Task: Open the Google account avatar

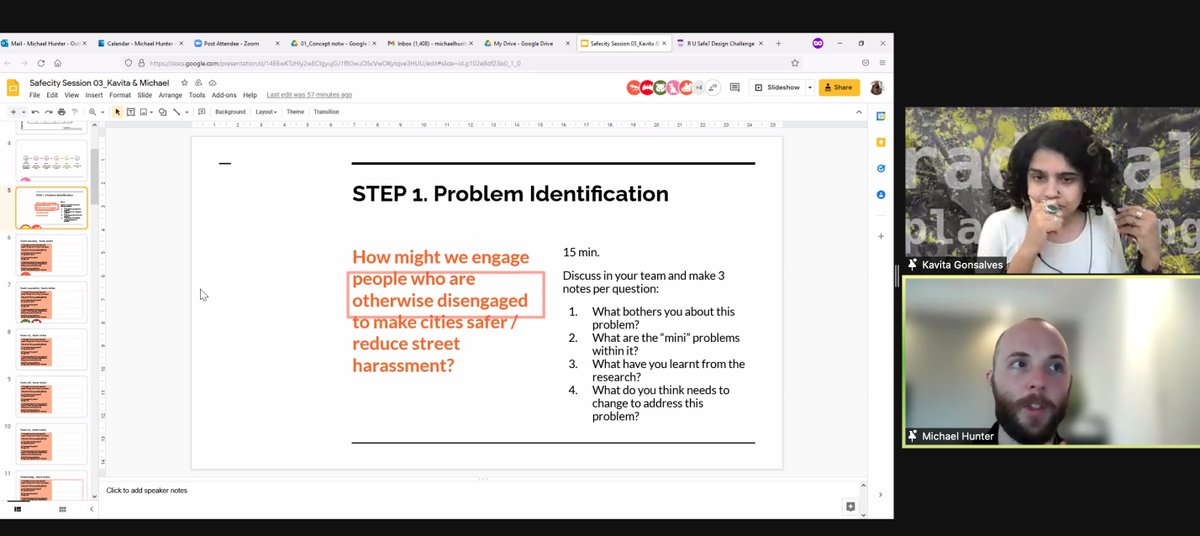Action: [x=877, y=87]
